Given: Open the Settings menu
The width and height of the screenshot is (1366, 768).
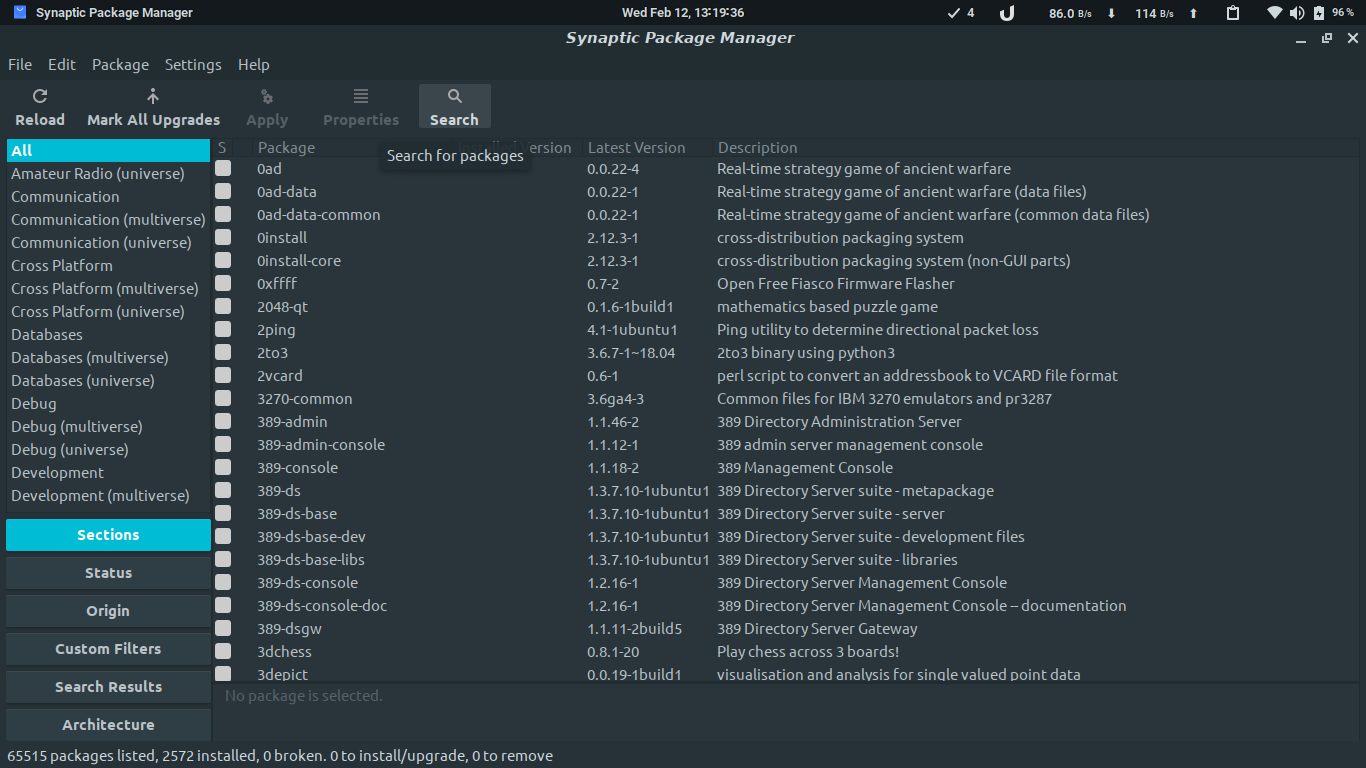Looking at the screenshot, I should 193,64.
